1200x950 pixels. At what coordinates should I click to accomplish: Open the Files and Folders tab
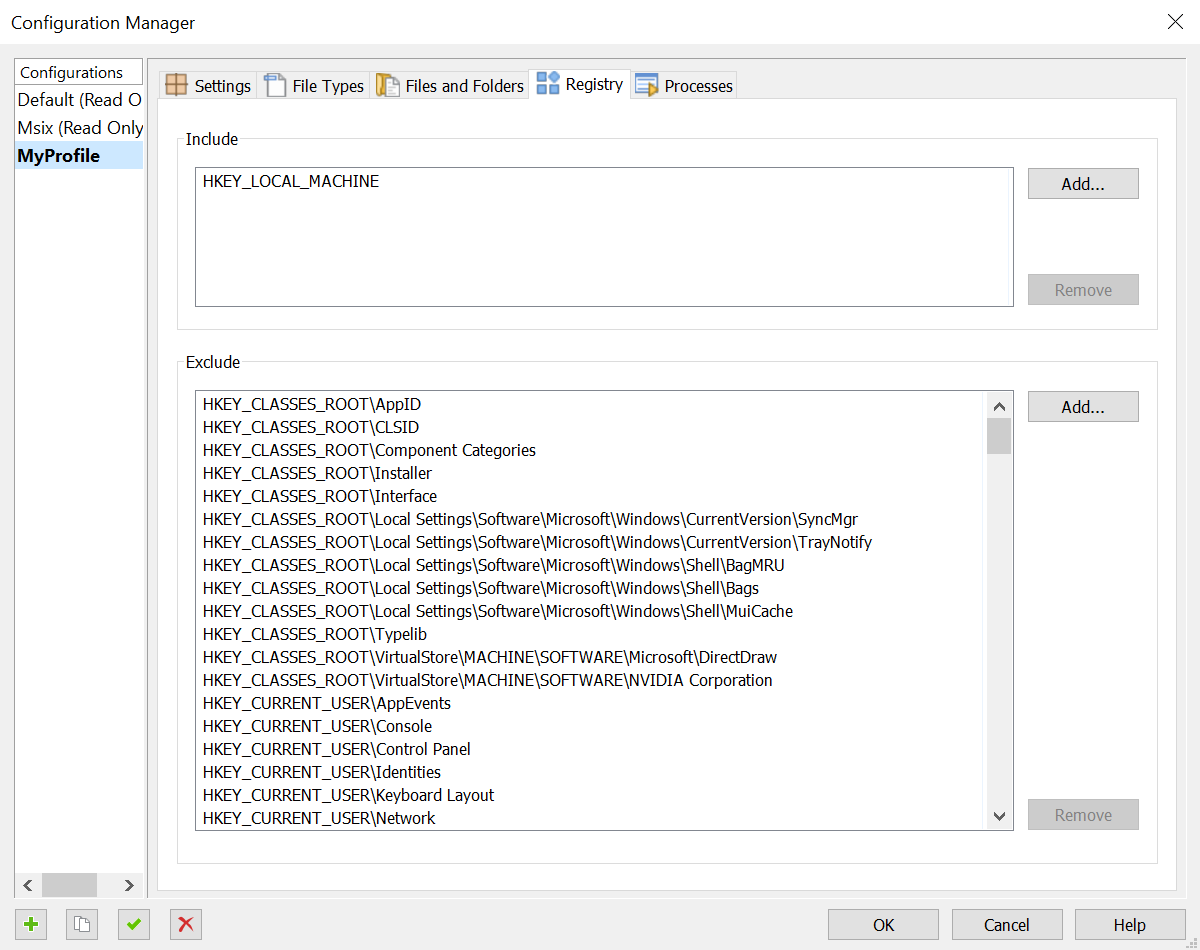450,86
